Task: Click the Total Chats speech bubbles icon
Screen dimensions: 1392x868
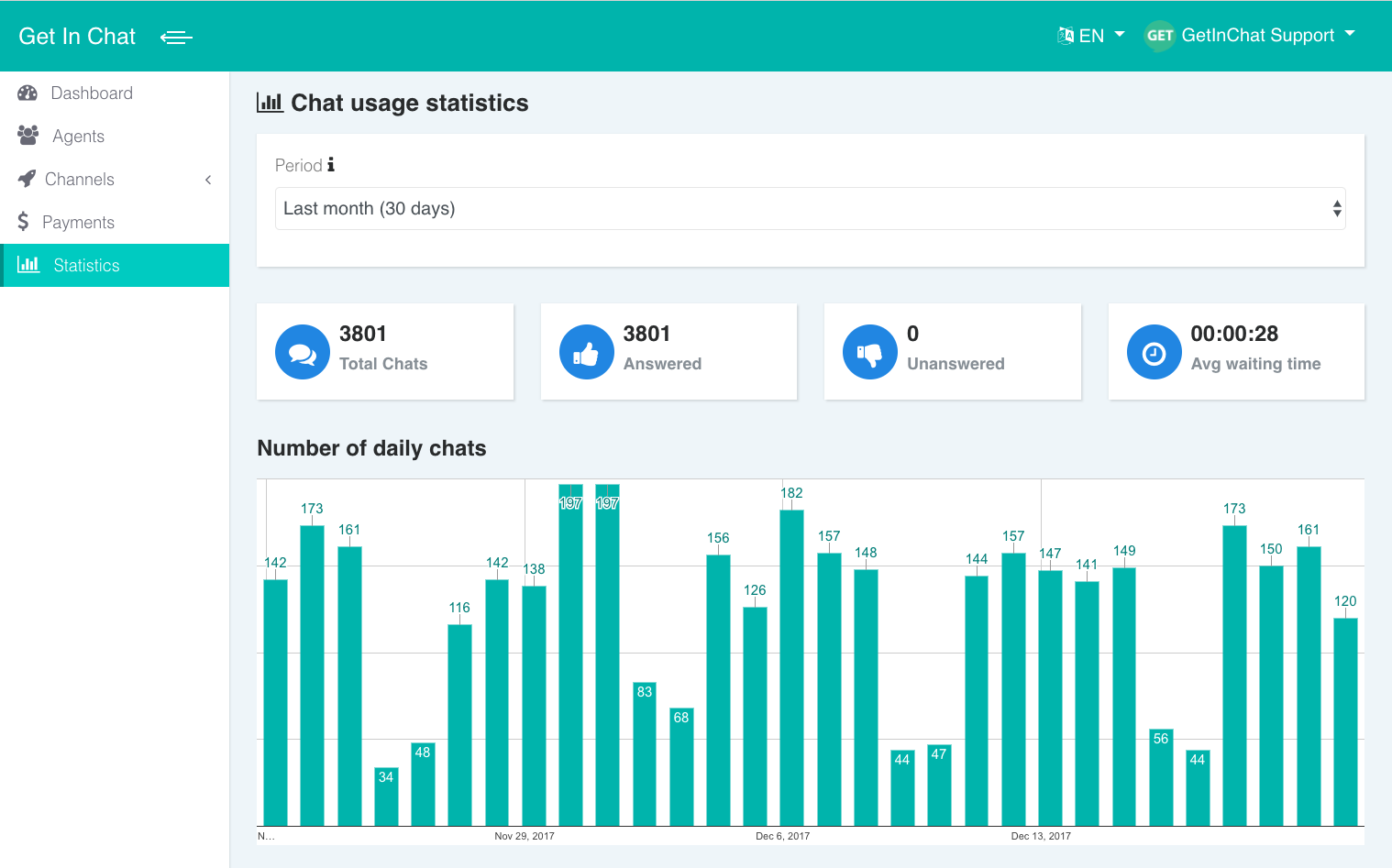Action: pos(303,352)
